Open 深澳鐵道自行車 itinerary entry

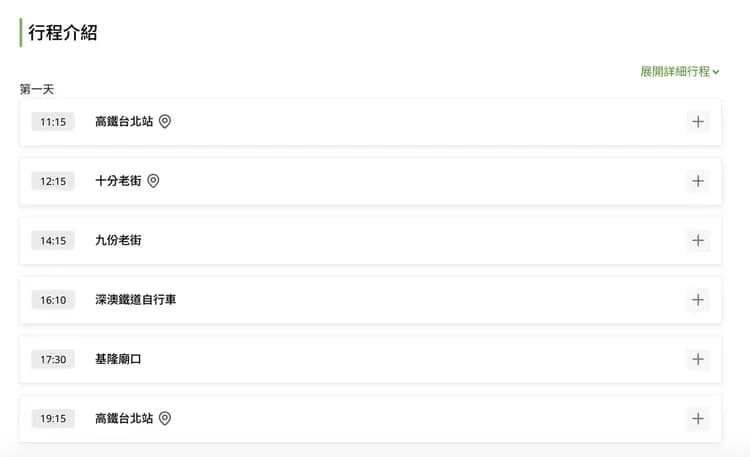[x=135, y=299]
